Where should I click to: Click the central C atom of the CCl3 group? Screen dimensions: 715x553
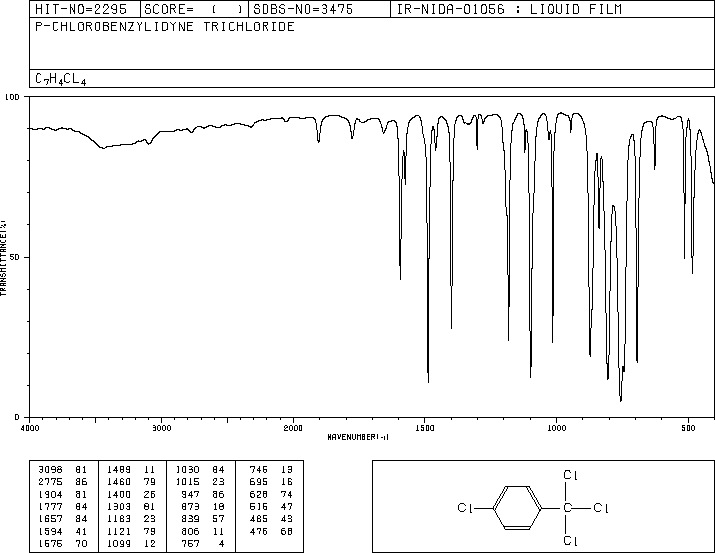pos(568,508)
